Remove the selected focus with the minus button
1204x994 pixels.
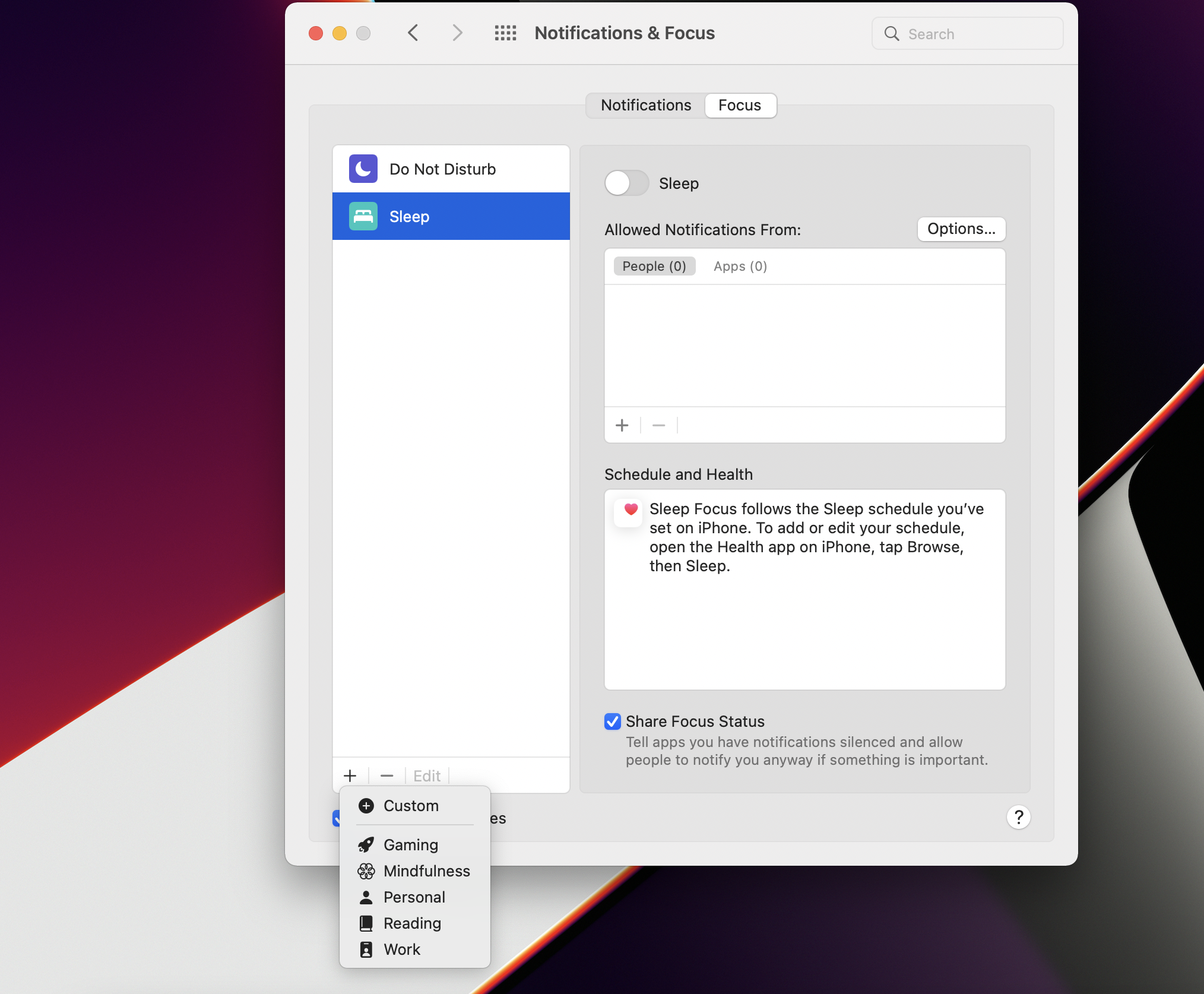387,775
